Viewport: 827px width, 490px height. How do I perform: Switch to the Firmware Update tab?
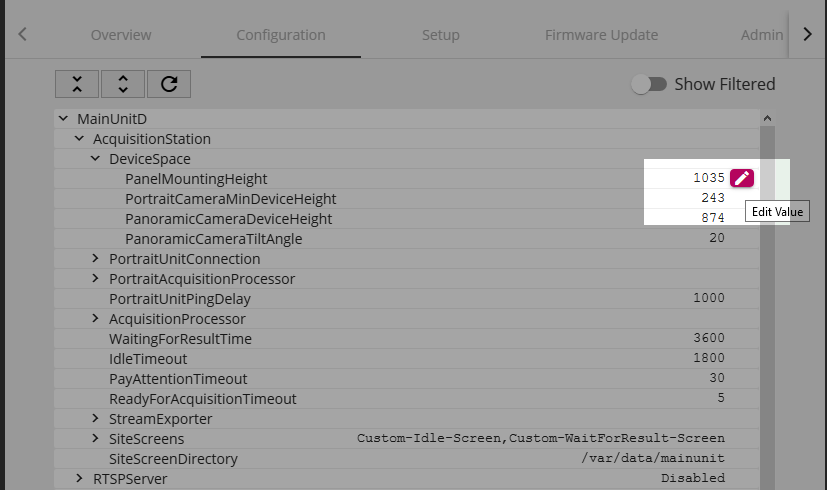(x=601, y=35)
